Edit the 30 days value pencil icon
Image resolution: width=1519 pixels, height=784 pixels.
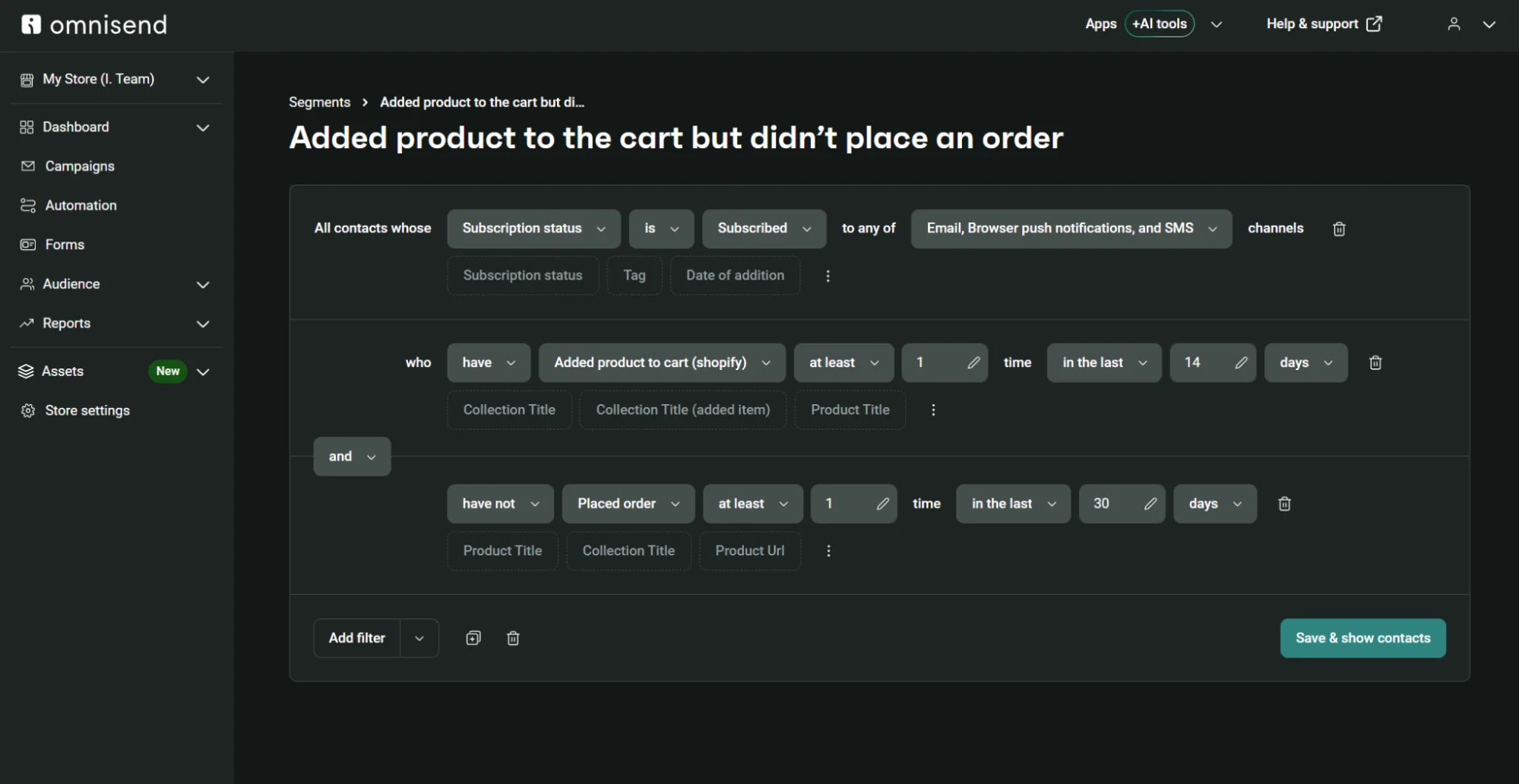point(1150,504)
